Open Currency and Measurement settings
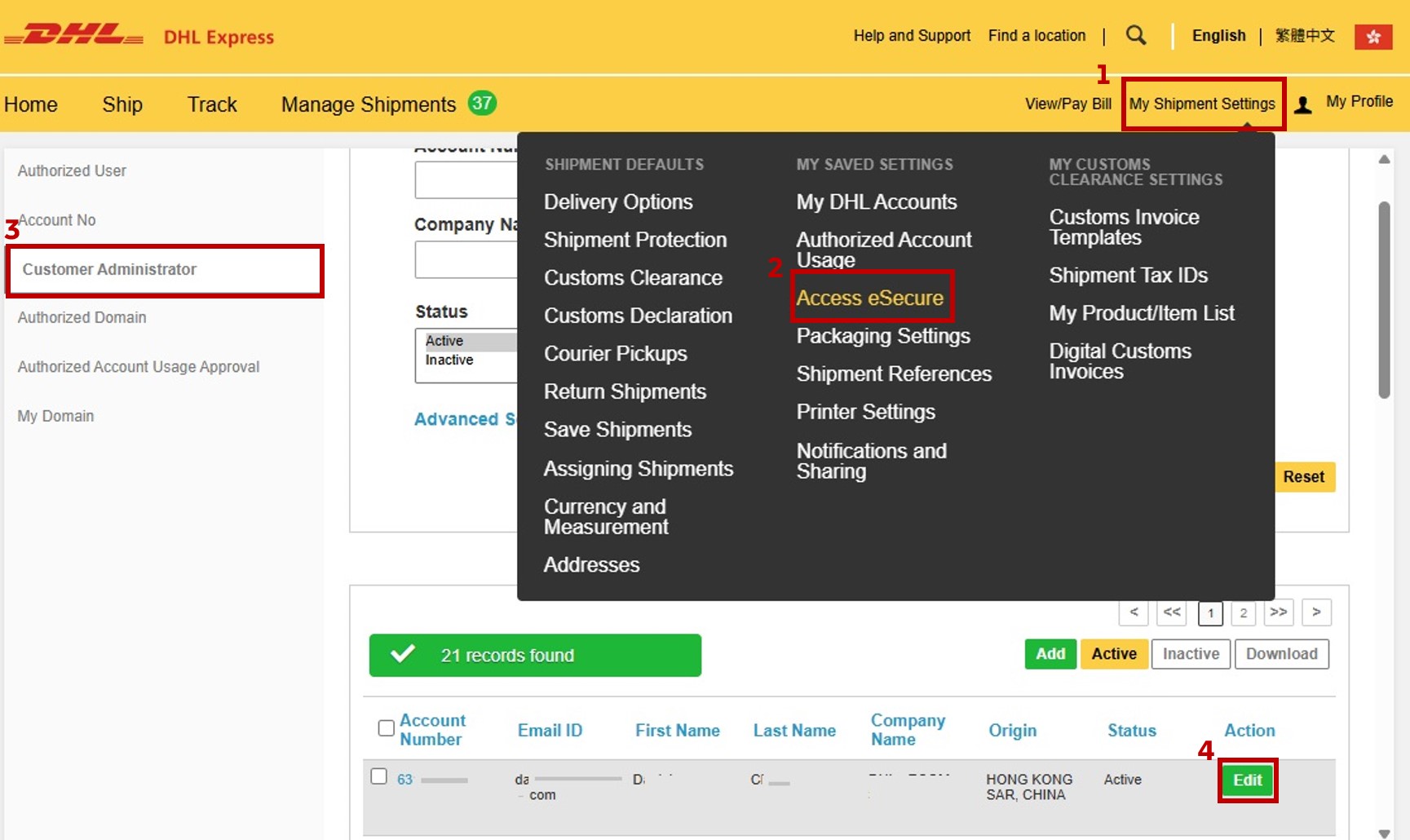Image resolution: width=1410 pixels, height=840 pixels. (x=606, y=516)
